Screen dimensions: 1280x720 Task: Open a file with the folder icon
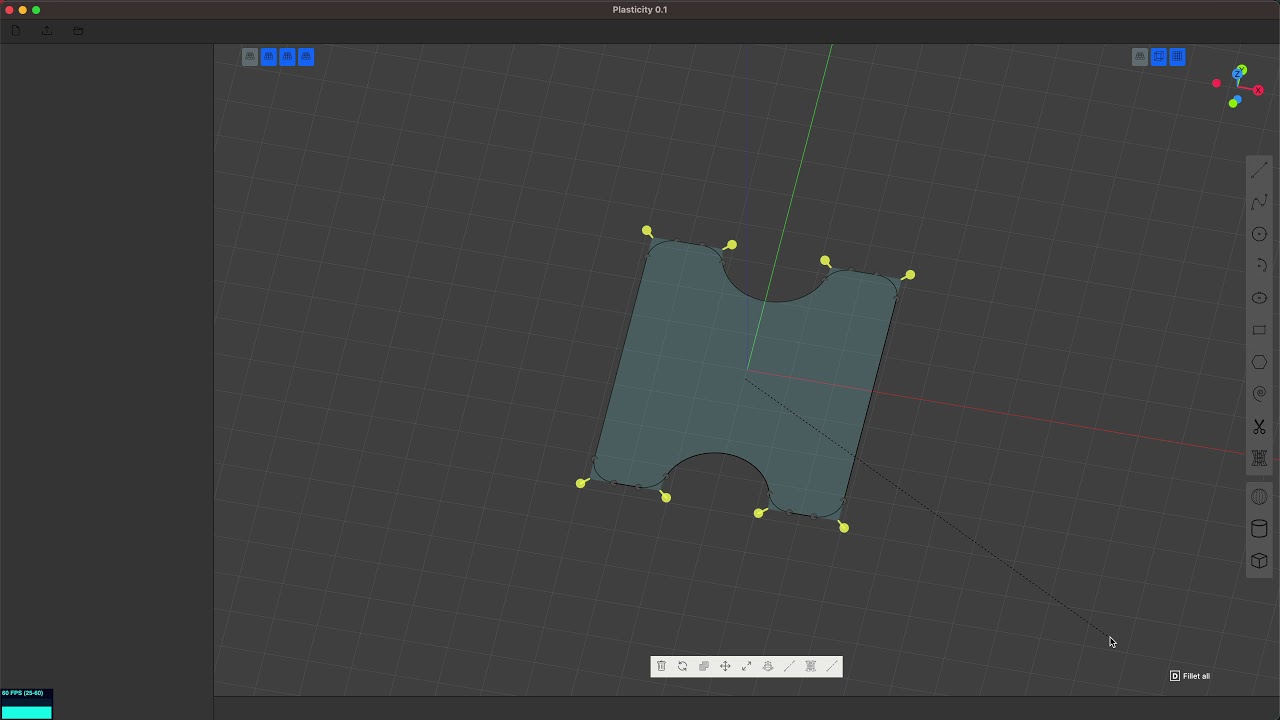78,31
